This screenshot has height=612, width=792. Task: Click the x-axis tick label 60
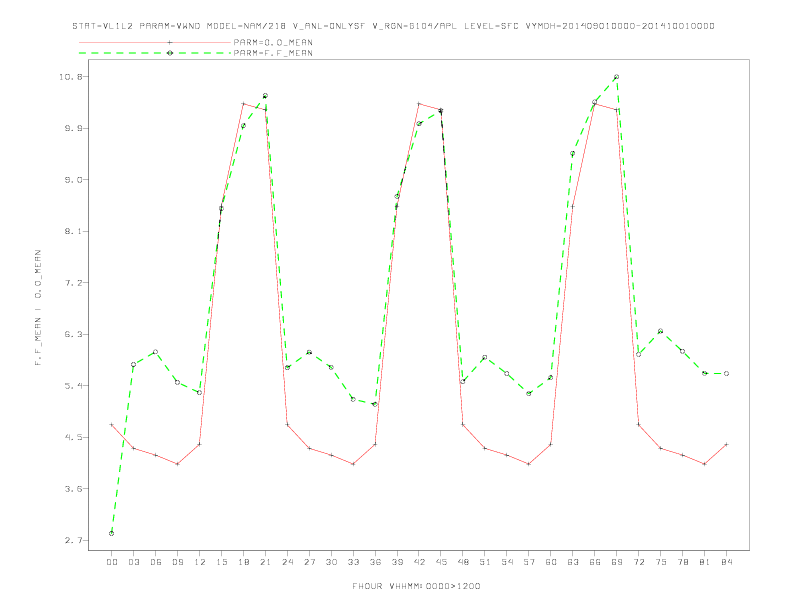[x=551, y=562]
